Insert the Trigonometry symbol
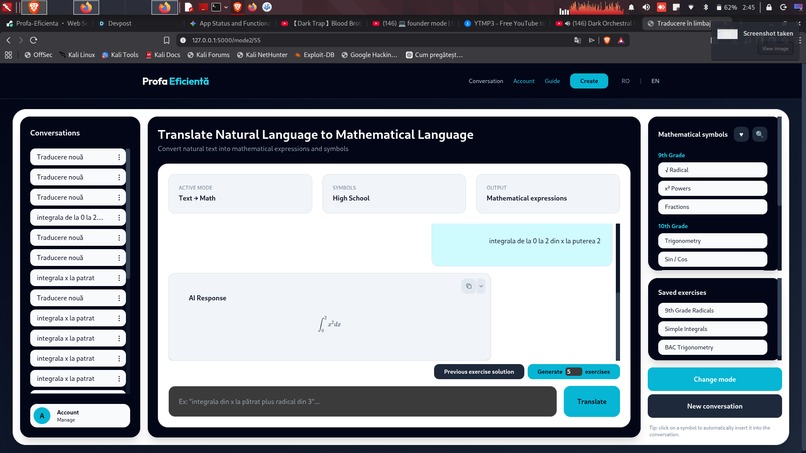 click(712, 241)
